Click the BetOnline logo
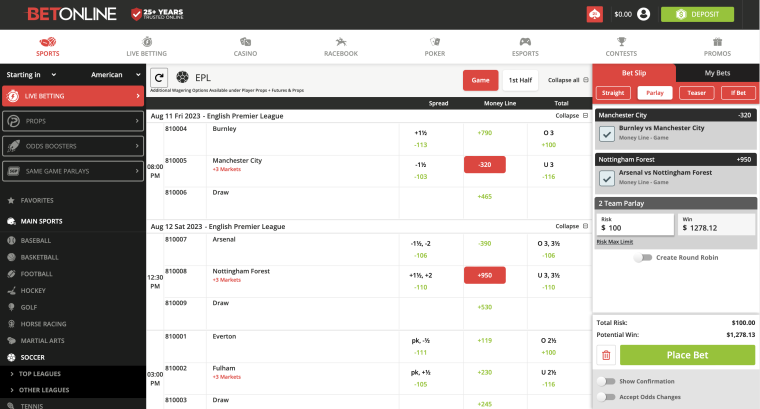Screen dimensions: 760x409 pos(72,14)
